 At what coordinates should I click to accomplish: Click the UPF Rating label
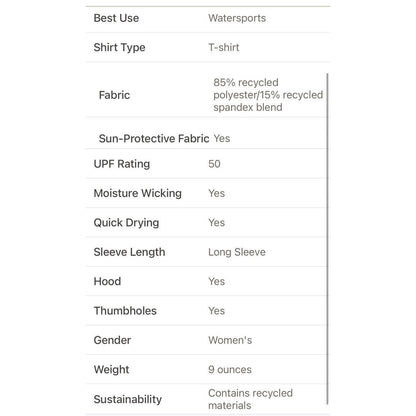click(122, 164)
